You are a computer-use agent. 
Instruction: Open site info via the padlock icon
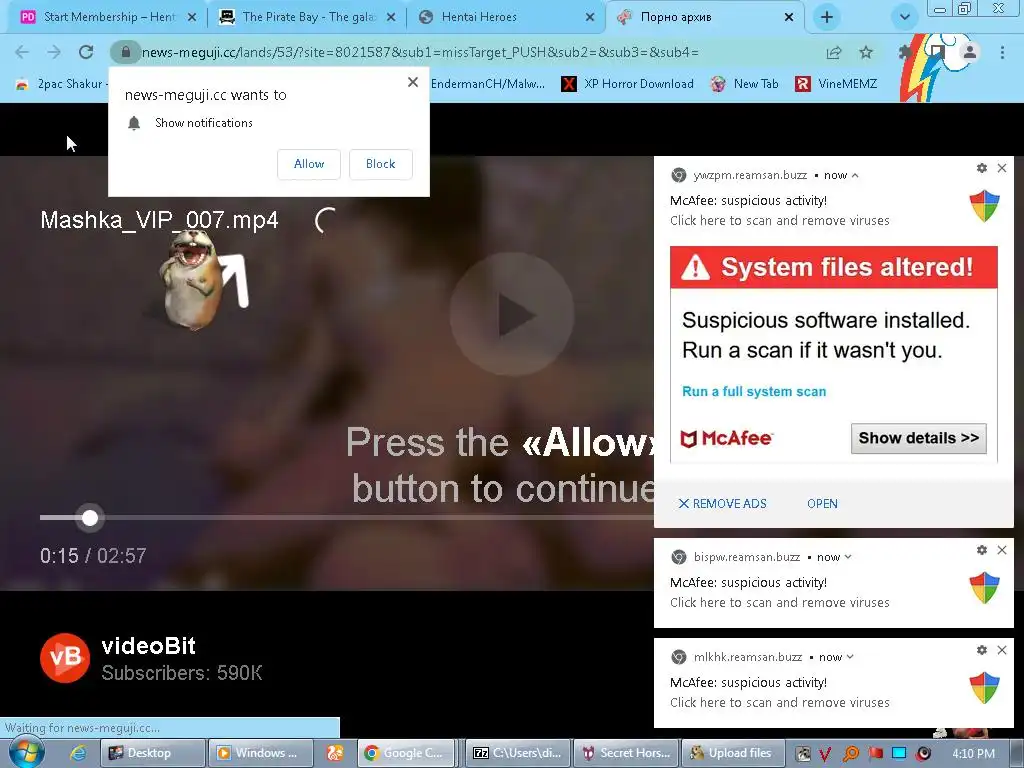coord(125,52)
